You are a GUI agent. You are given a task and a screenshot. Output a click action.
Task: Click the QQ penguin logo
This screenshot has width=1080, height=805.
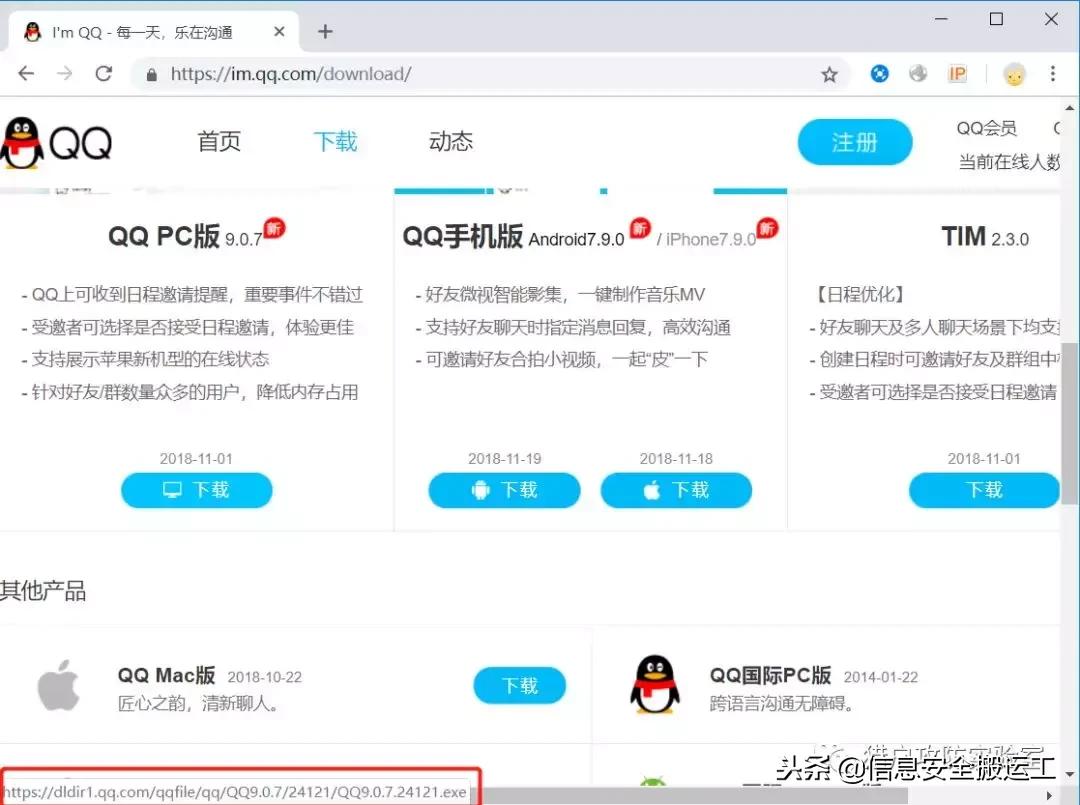[25, 141]
